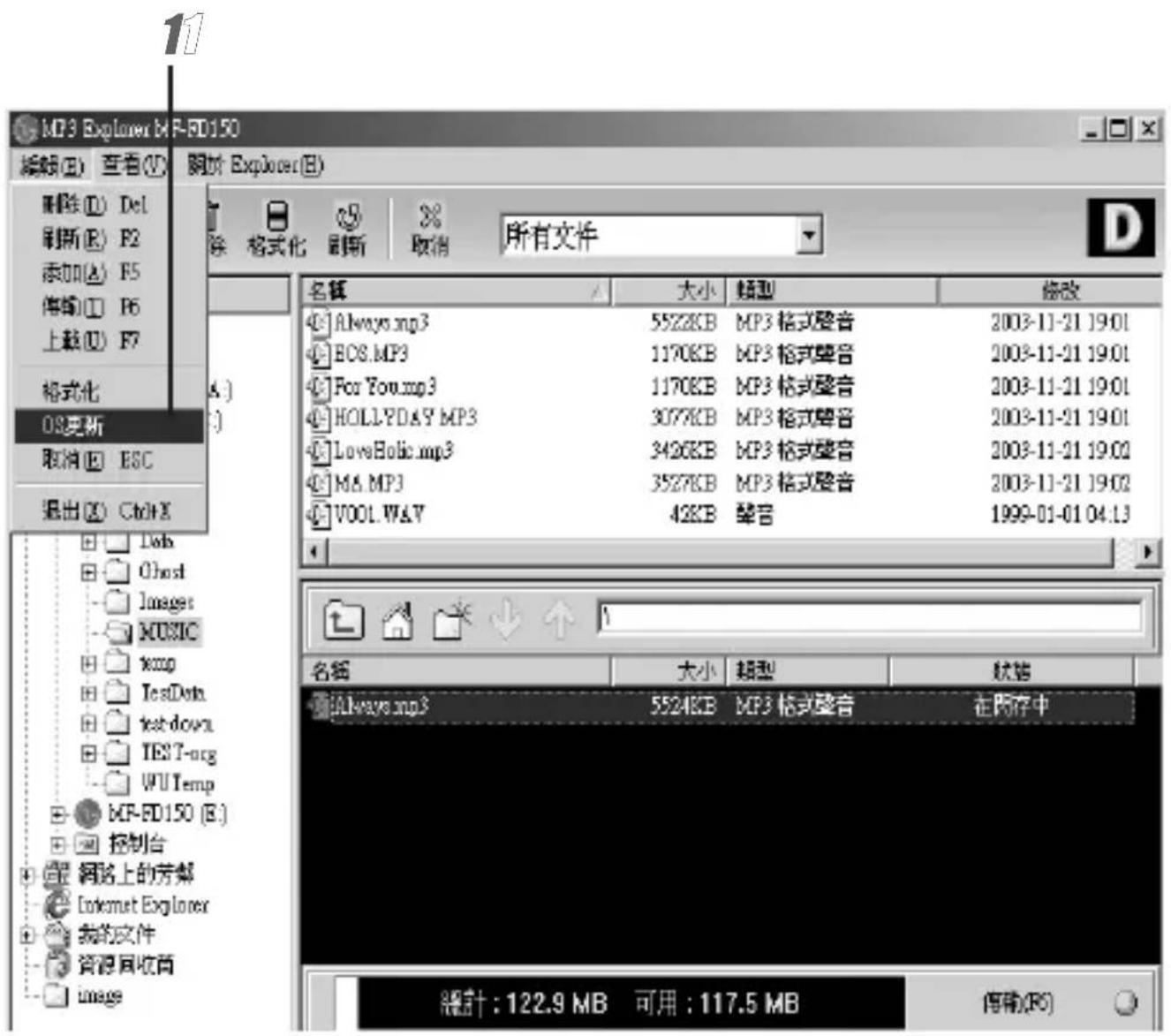This screenshot has width=1171, height=1036.
Task: Expand the MP-FD150 (E:) drive node
Action: 58,813
